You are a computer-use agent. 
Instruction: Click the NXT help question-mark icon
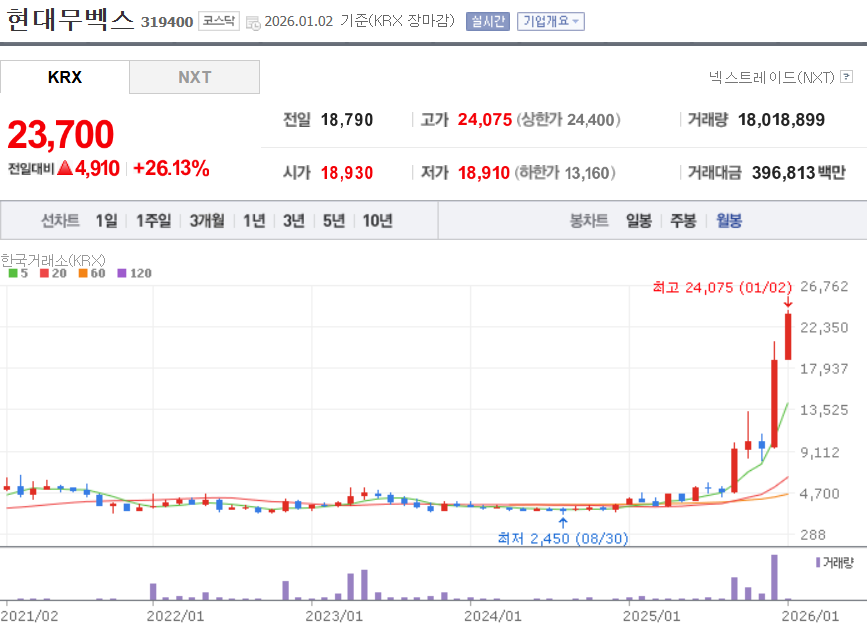pos(846,76)
